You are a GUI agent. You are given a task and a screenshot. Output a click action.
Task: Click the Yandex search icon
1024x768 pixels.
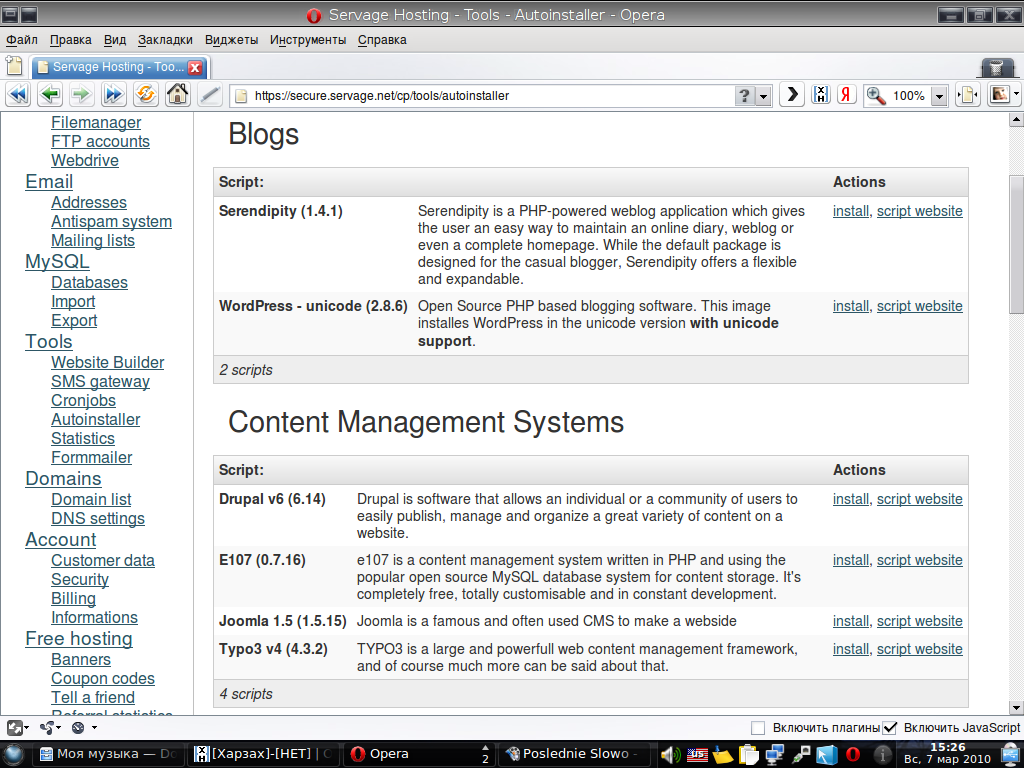coord(847,95)
